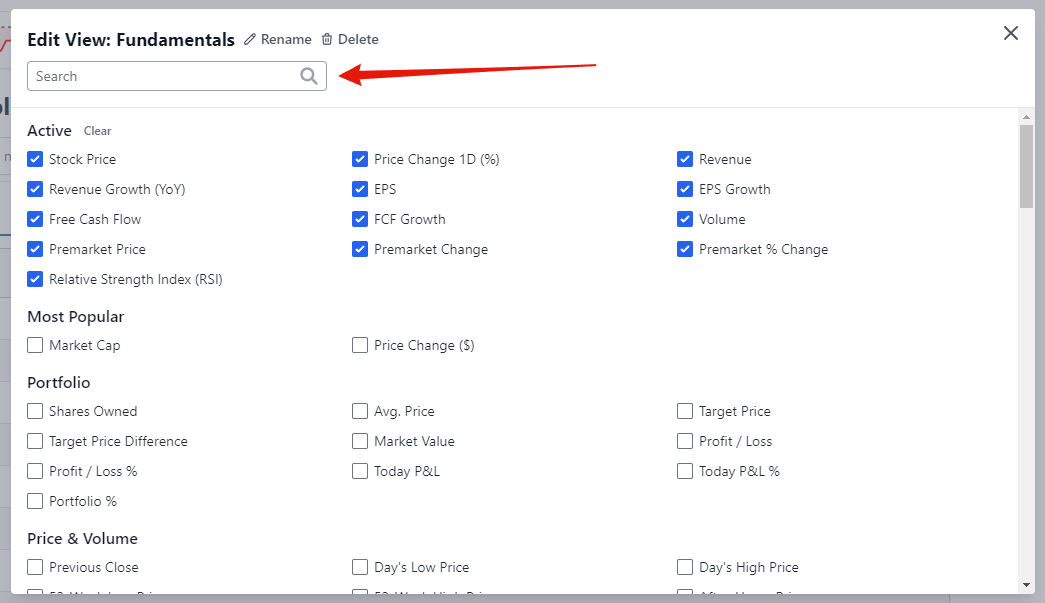The width and height of the screenshot is (1045, 603).
Task: Click the pencil Rename icon
Action: (x=250, y=40)
